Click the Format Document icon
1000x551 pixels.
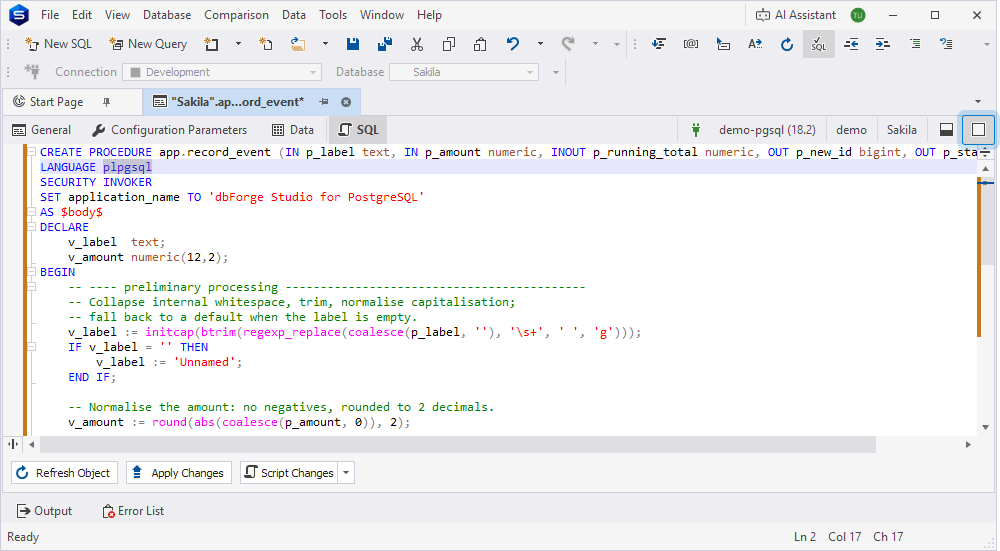click(659, 44)
